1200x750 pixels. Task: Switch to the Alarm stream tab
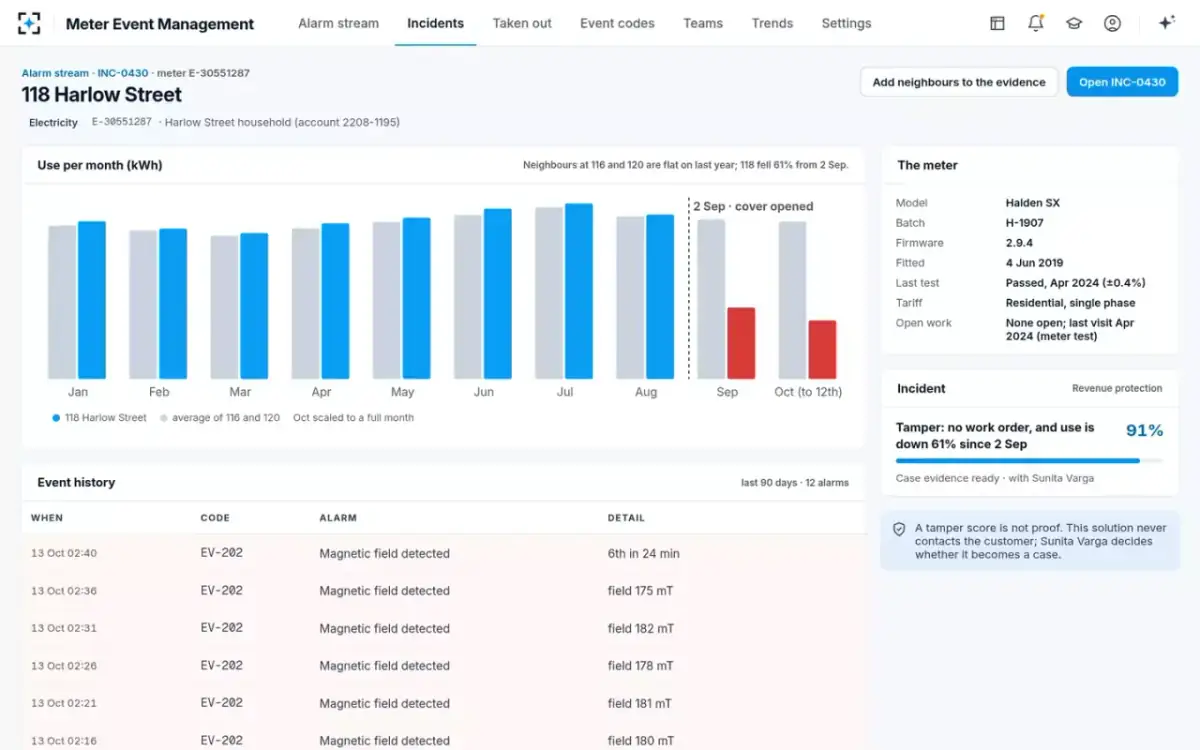click(x=338, y=23)
